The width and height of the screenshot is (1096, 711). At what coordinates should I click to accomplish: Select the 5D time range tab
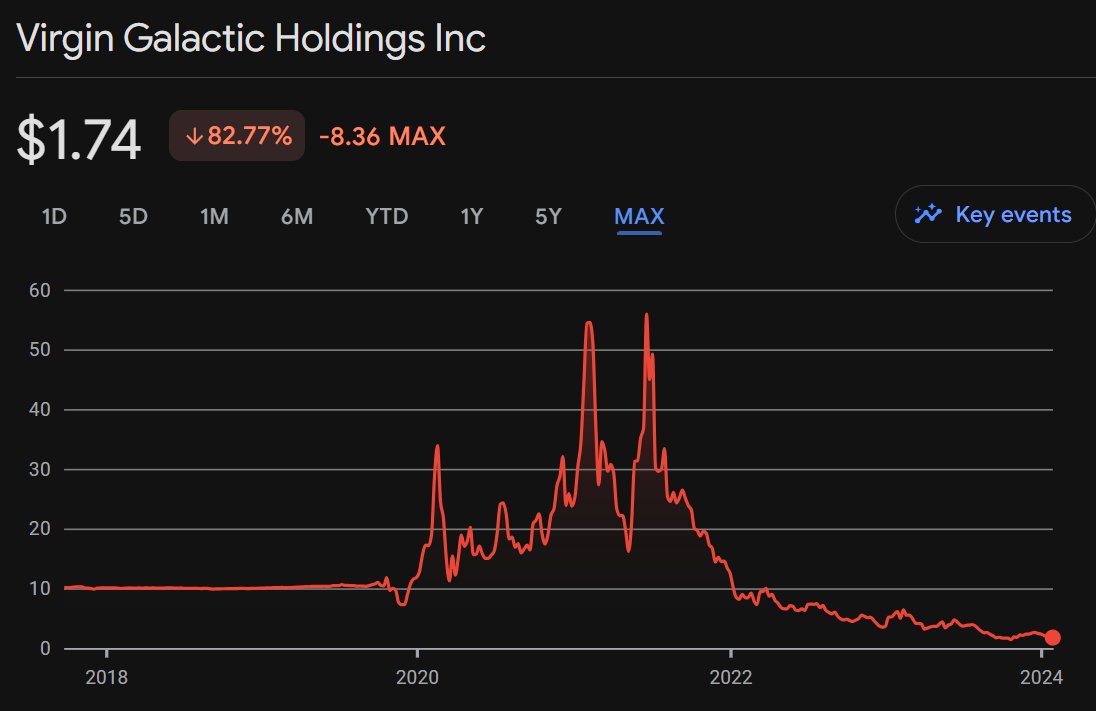coord(133,215)
